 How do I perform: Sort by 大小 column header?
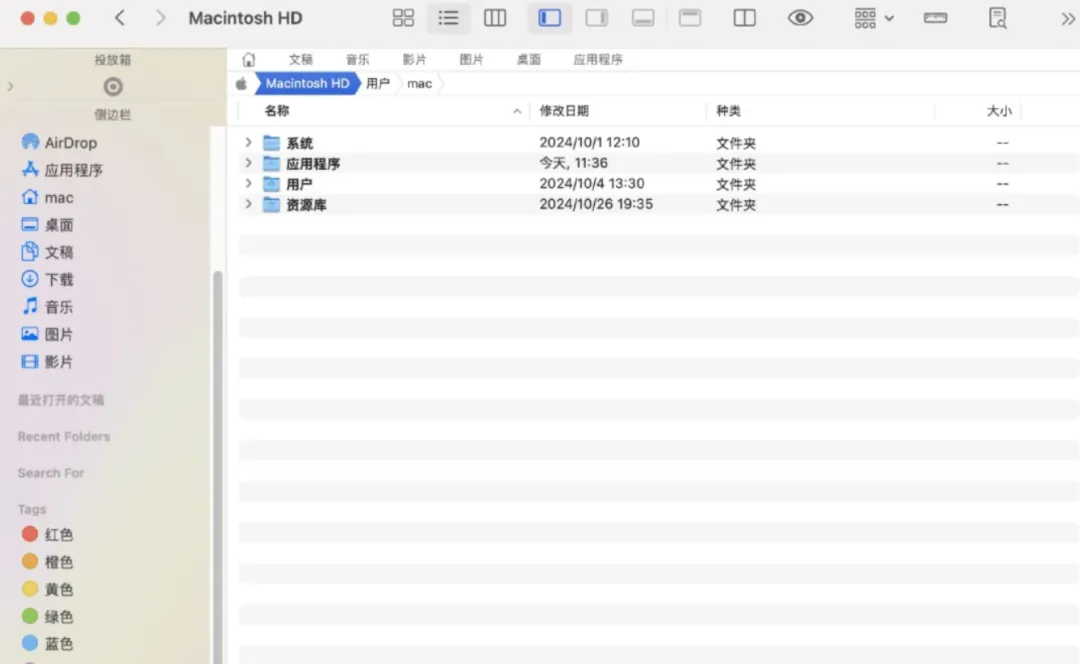[x=999, y=111]
